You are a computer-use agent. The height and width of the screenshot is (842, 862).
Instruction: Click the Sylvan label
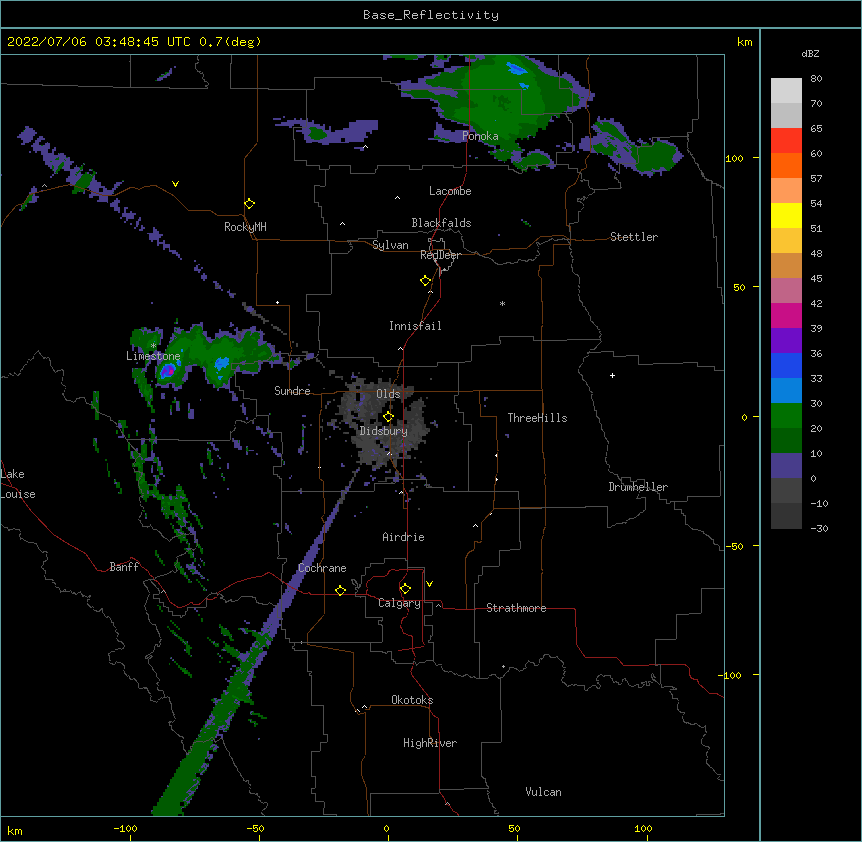coord(390,245)
